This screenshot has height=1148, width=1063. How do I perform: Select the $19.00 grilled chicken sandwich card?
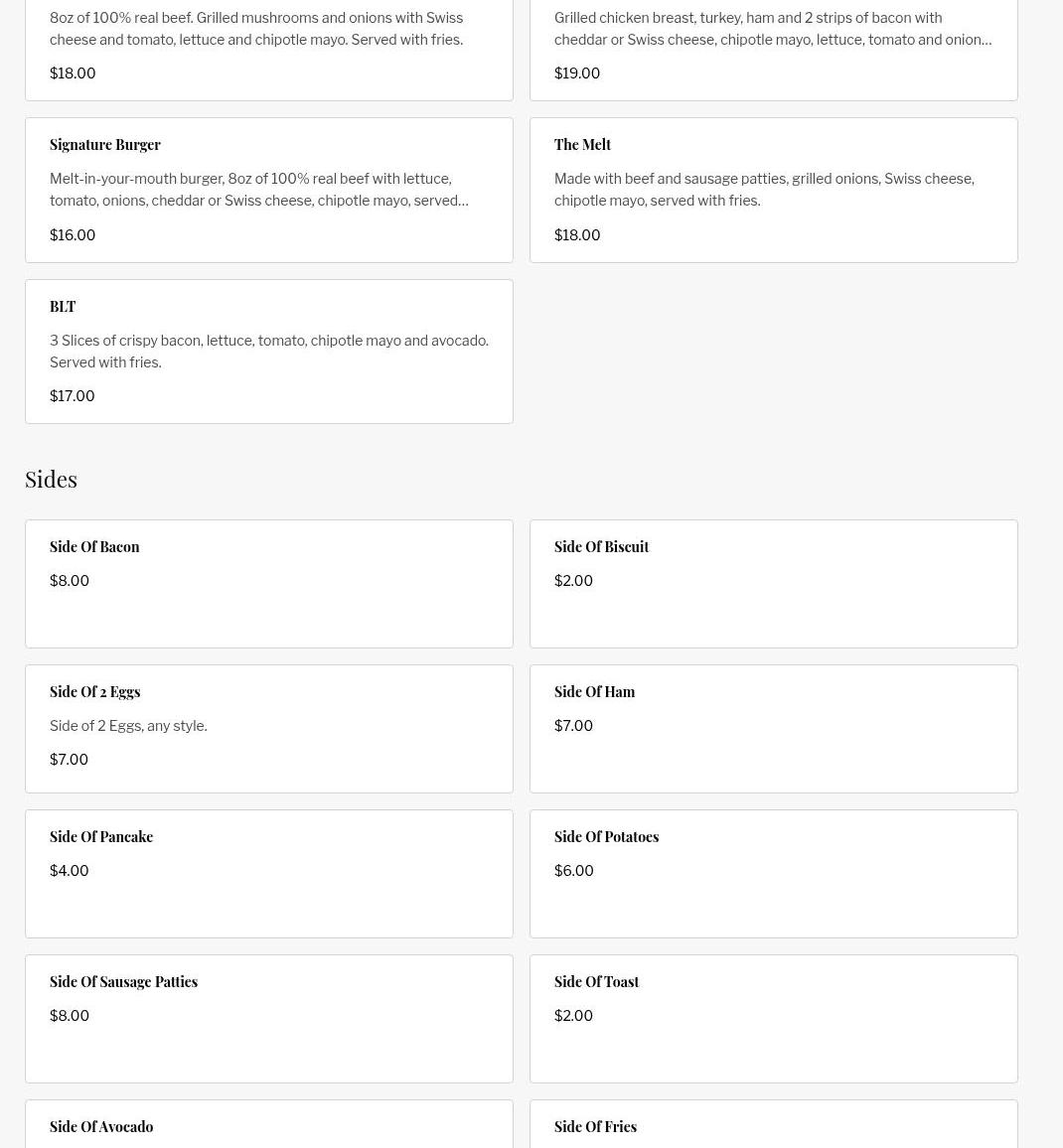[773, 50]
